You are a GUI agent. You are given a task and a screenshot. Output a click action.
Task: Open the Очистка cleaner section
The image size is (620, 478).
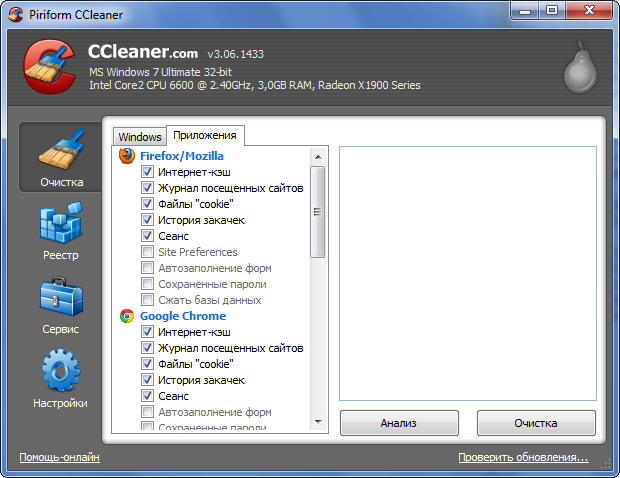coord(61,157)
